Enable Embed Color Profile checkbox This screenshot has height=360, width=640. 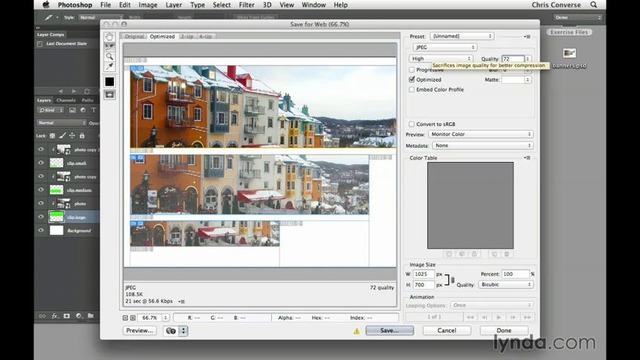pyautogui.click(x=411, y=89)
